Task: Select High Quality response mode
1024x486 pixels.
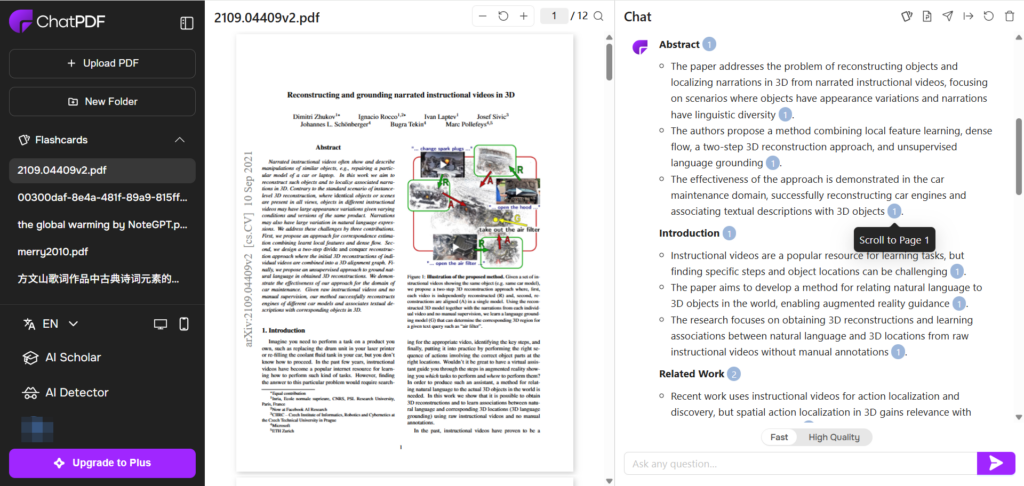Action: 834,437
